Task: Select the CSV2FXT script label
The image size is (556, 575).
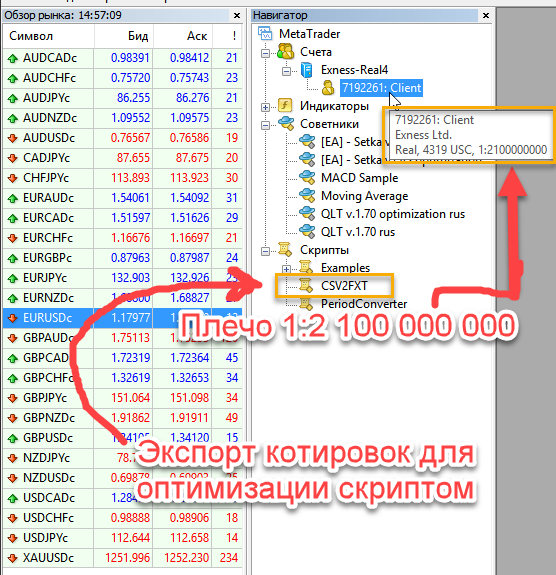Action: click(x=344, y=286)
